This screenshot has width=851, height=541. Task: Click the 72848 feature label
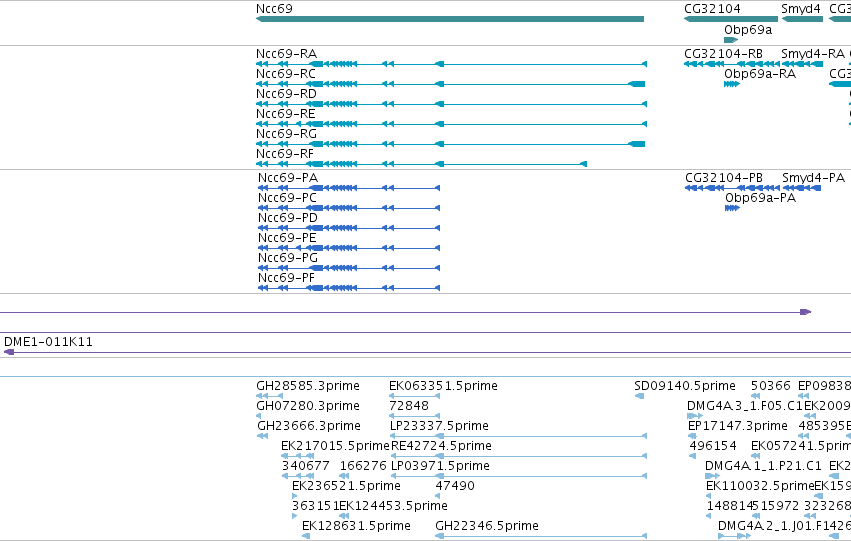click(409, 406)
